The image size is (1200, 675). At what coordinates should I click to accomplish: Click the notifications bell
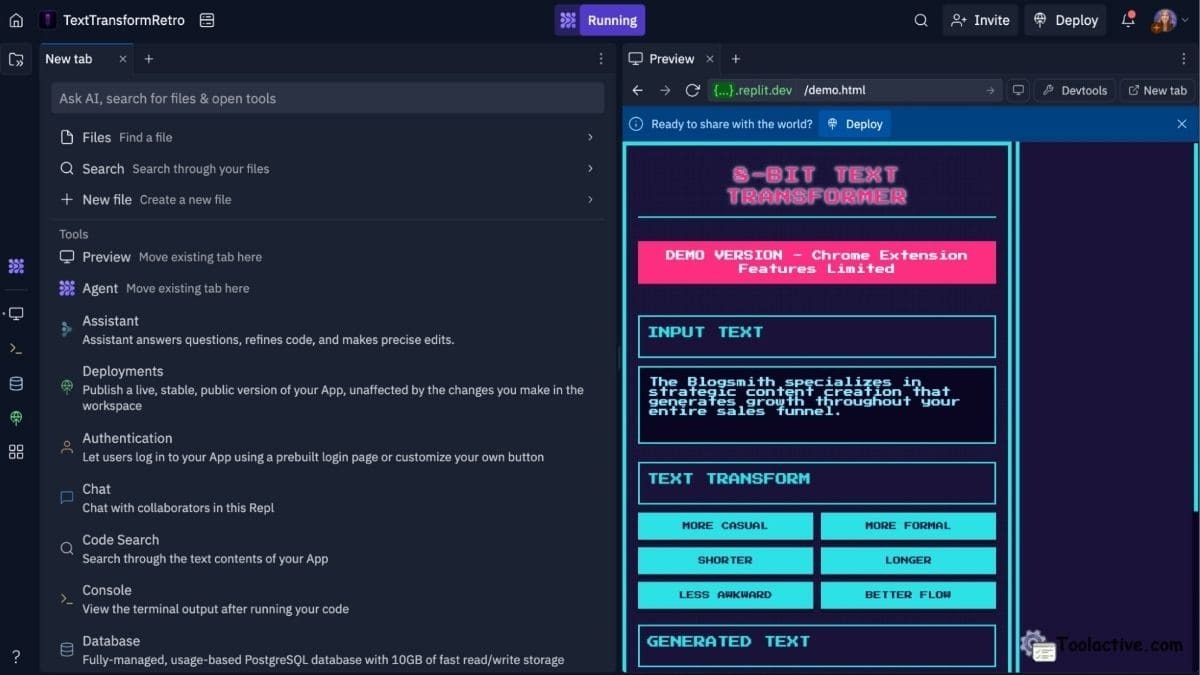tap(1128, 19)
